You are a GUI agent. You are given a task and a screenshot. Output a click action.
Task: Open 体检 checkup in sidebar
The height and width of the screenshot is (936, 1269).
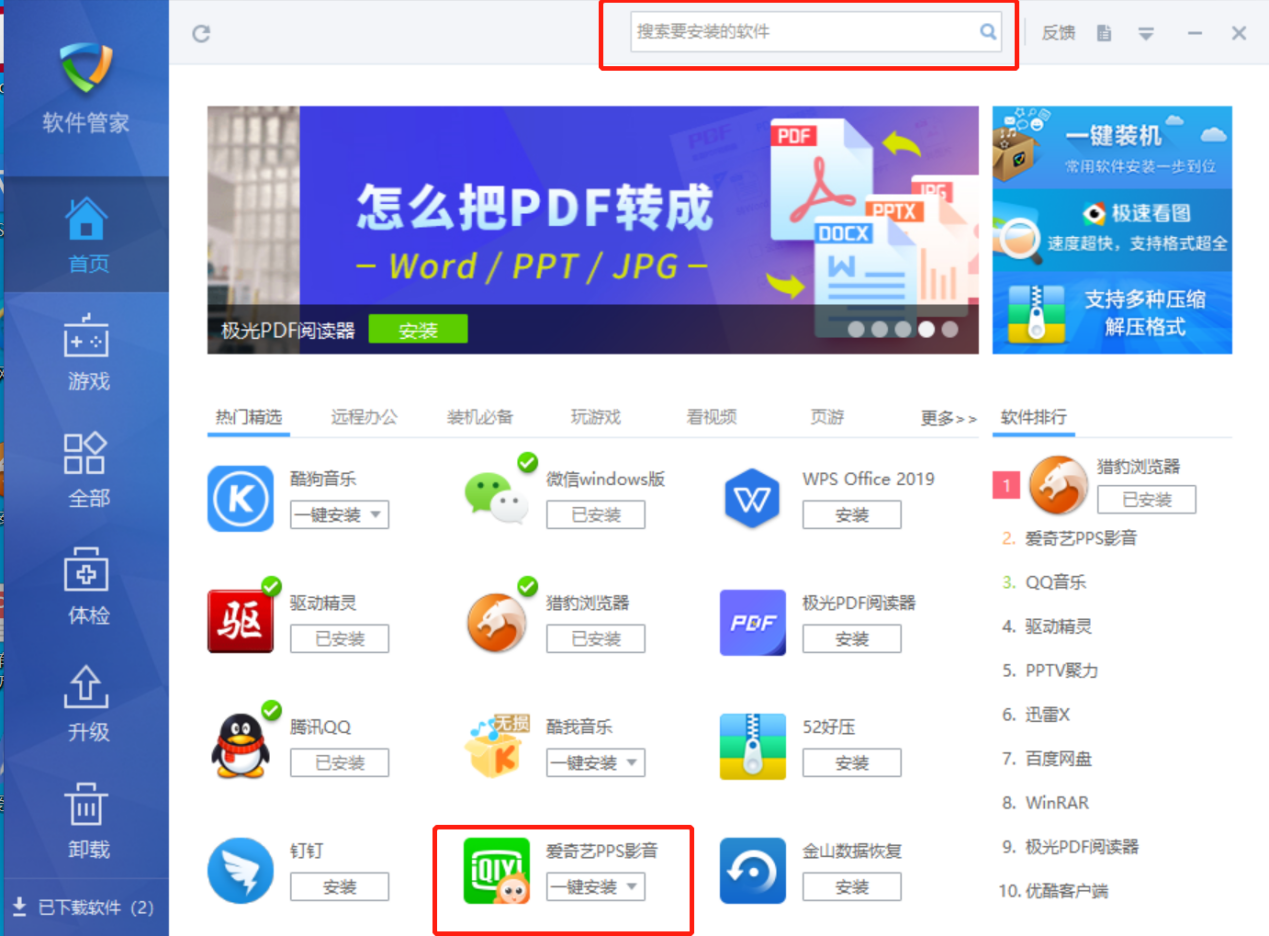pos(86,586)
